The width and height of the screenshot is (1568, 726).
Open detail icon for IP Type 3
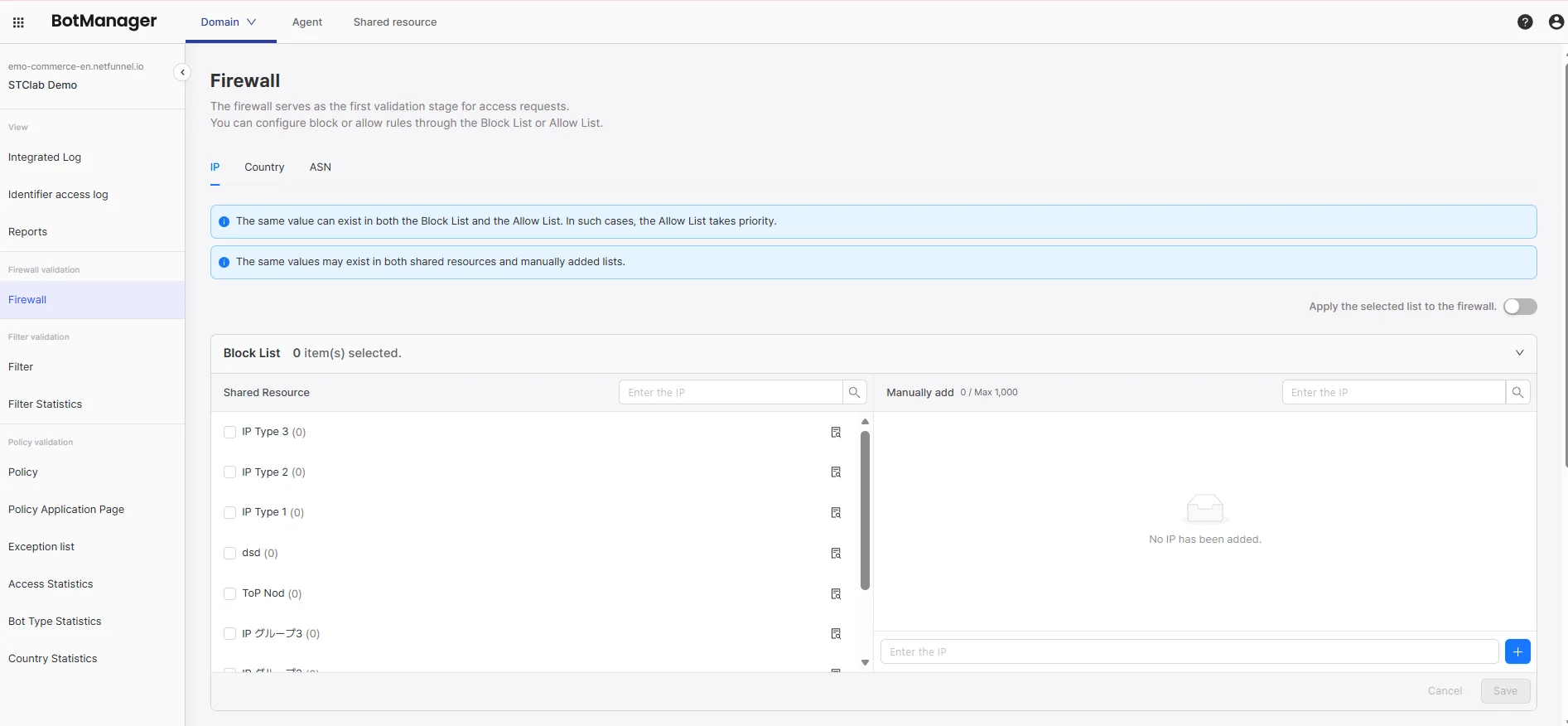(x=836, y=433)
